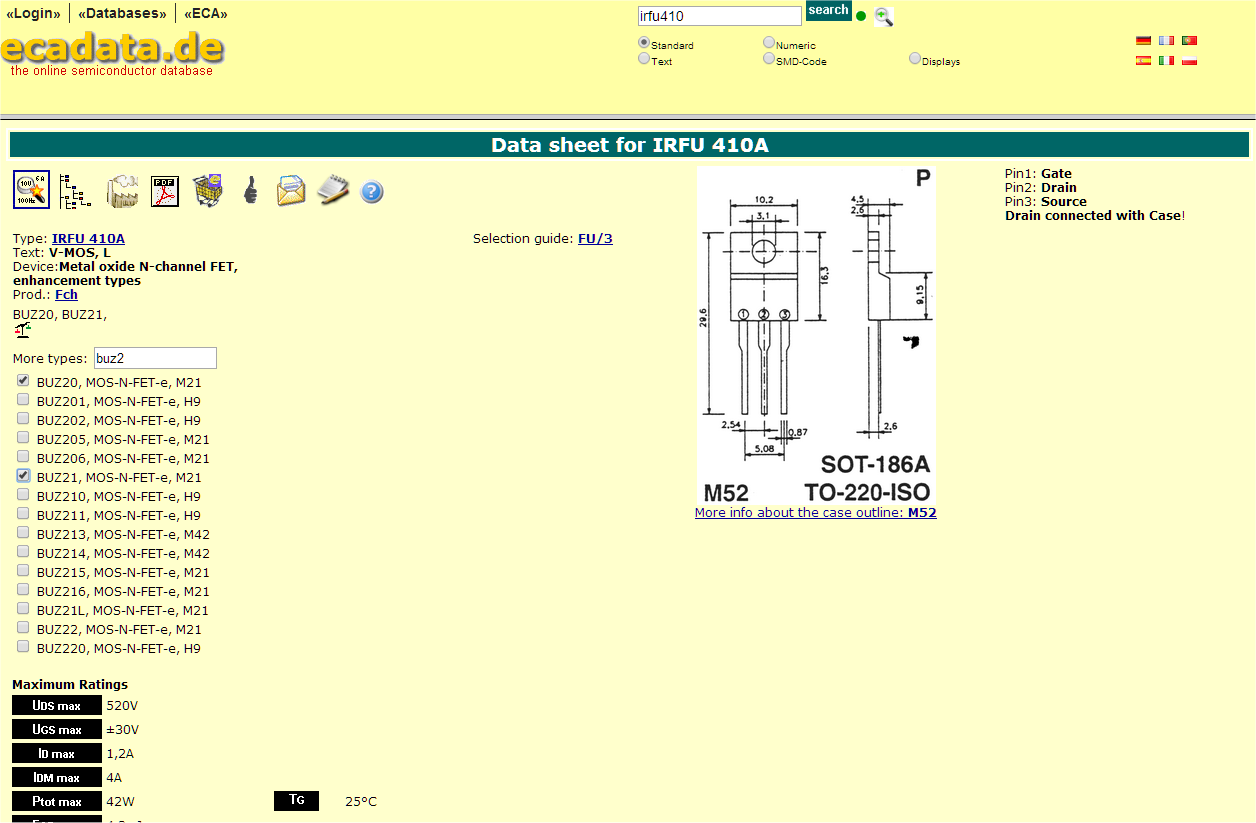Uncheck the BUZ21, MOS-N-FET-e, M21 checkbox
This screenshot has width=1256, height=823.
(x=23, y=476)
